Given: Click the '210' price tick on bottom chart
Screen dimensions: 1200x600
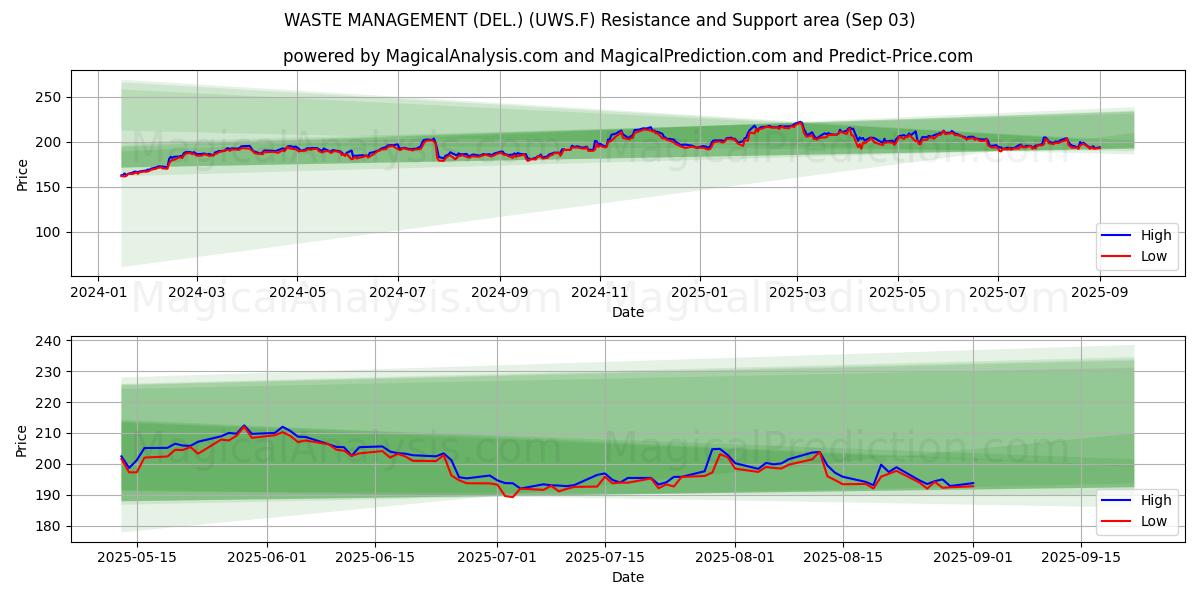Looking at the screenshot, I should tap(50, 434).
